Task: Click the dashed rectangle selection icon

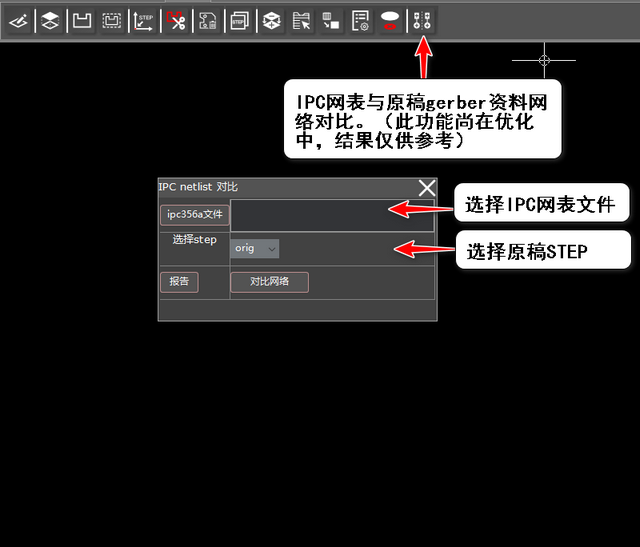Action: [x=112, y=20]
